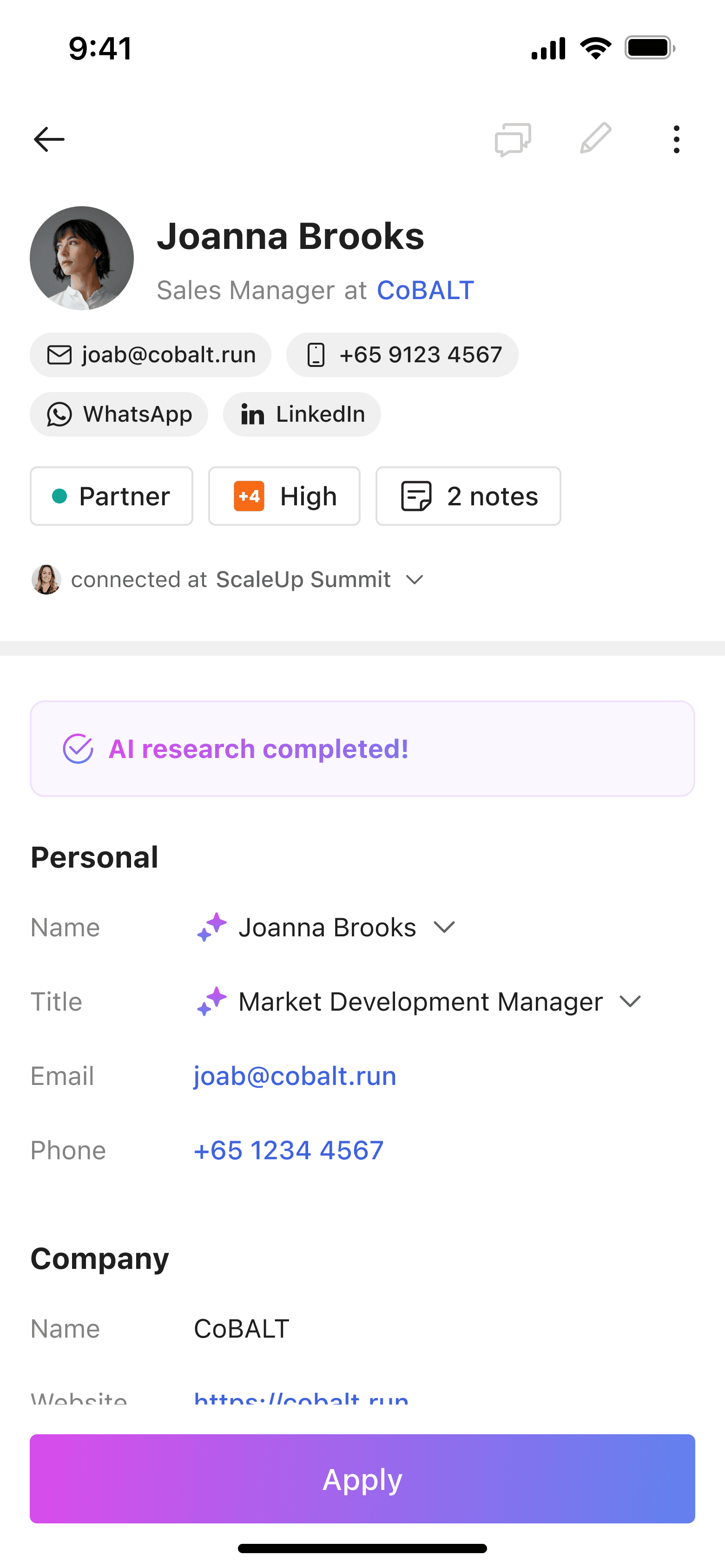Screen dimensions: 725x1568
Task: Tap the joab@cobalt.run email chip
Action: pyautogui.click(x=151, y=355)
